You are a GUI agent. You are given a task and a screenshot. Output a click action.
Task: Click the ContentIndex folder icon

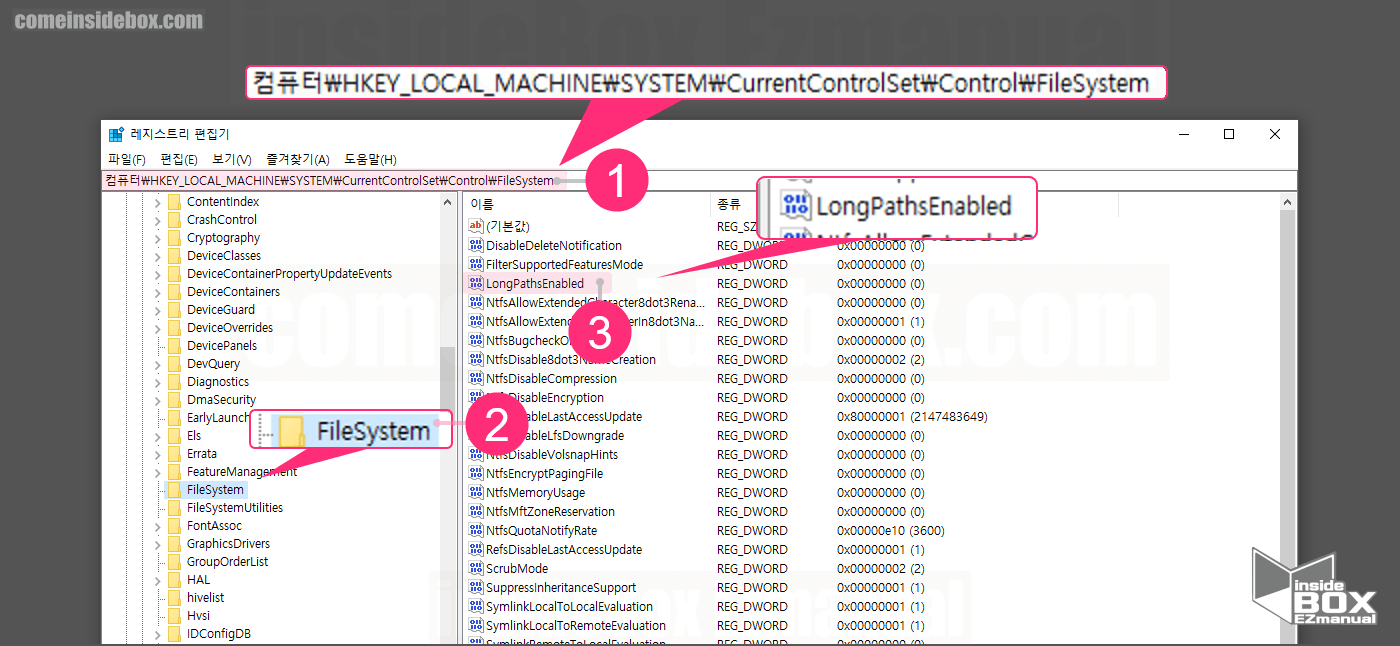174,202
